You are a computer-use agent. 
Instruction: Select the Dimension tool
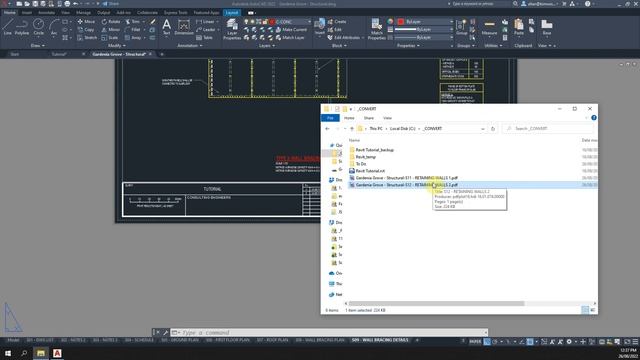(184, 27)
